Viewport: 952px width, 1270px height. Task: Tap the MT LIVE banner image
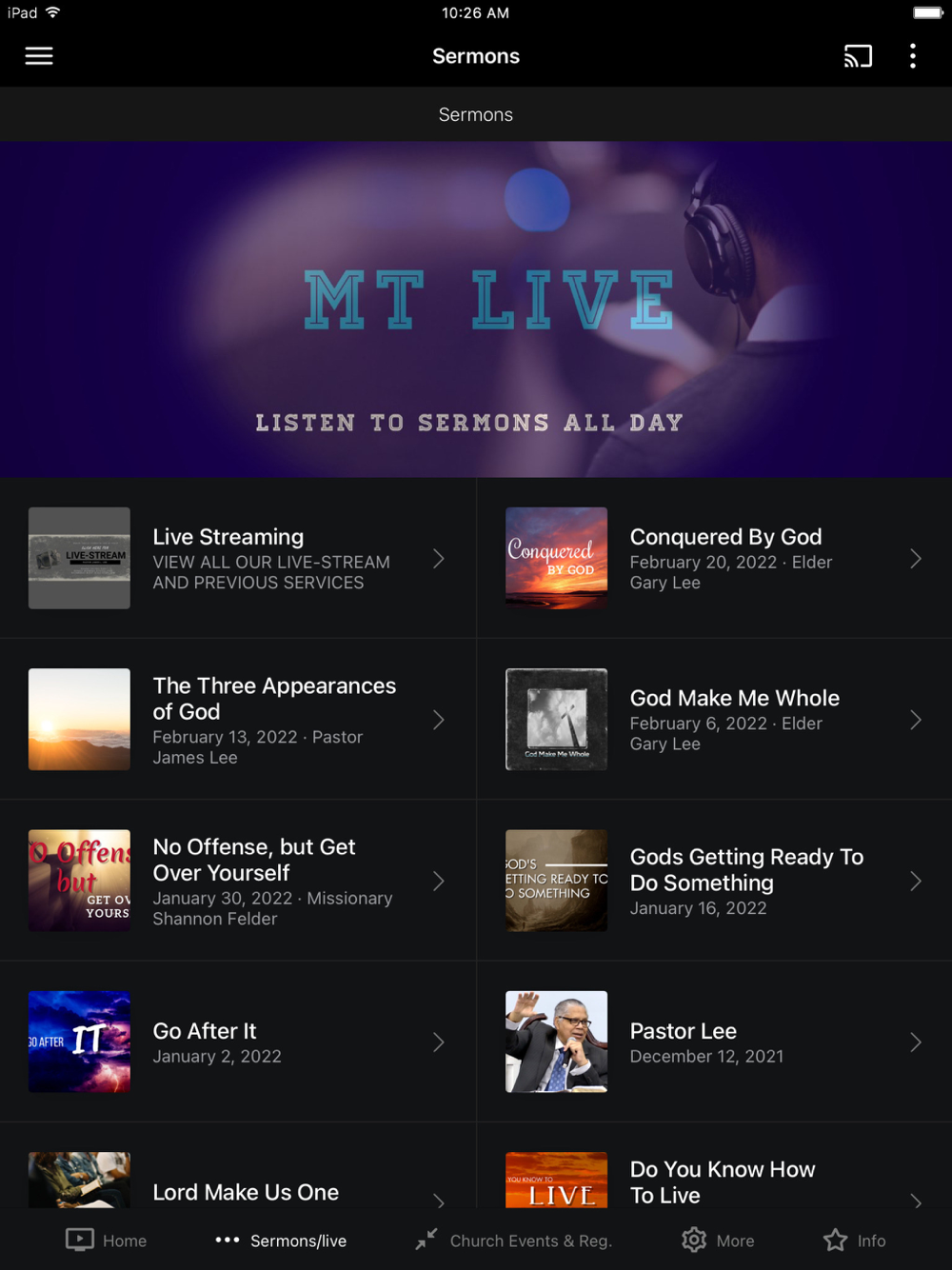tap(476, 309)
